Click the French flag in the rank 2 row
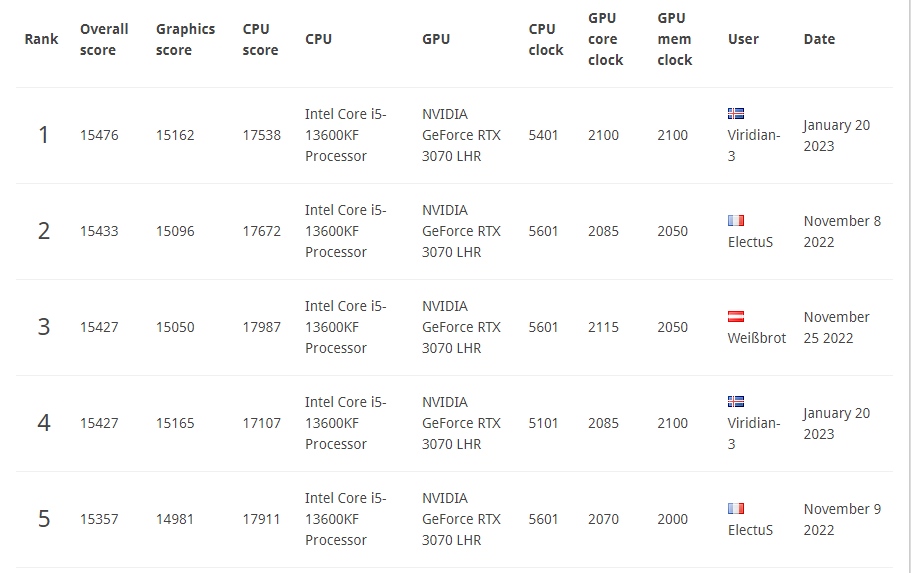This screenshot has width=911, height=573. (736, 220)
